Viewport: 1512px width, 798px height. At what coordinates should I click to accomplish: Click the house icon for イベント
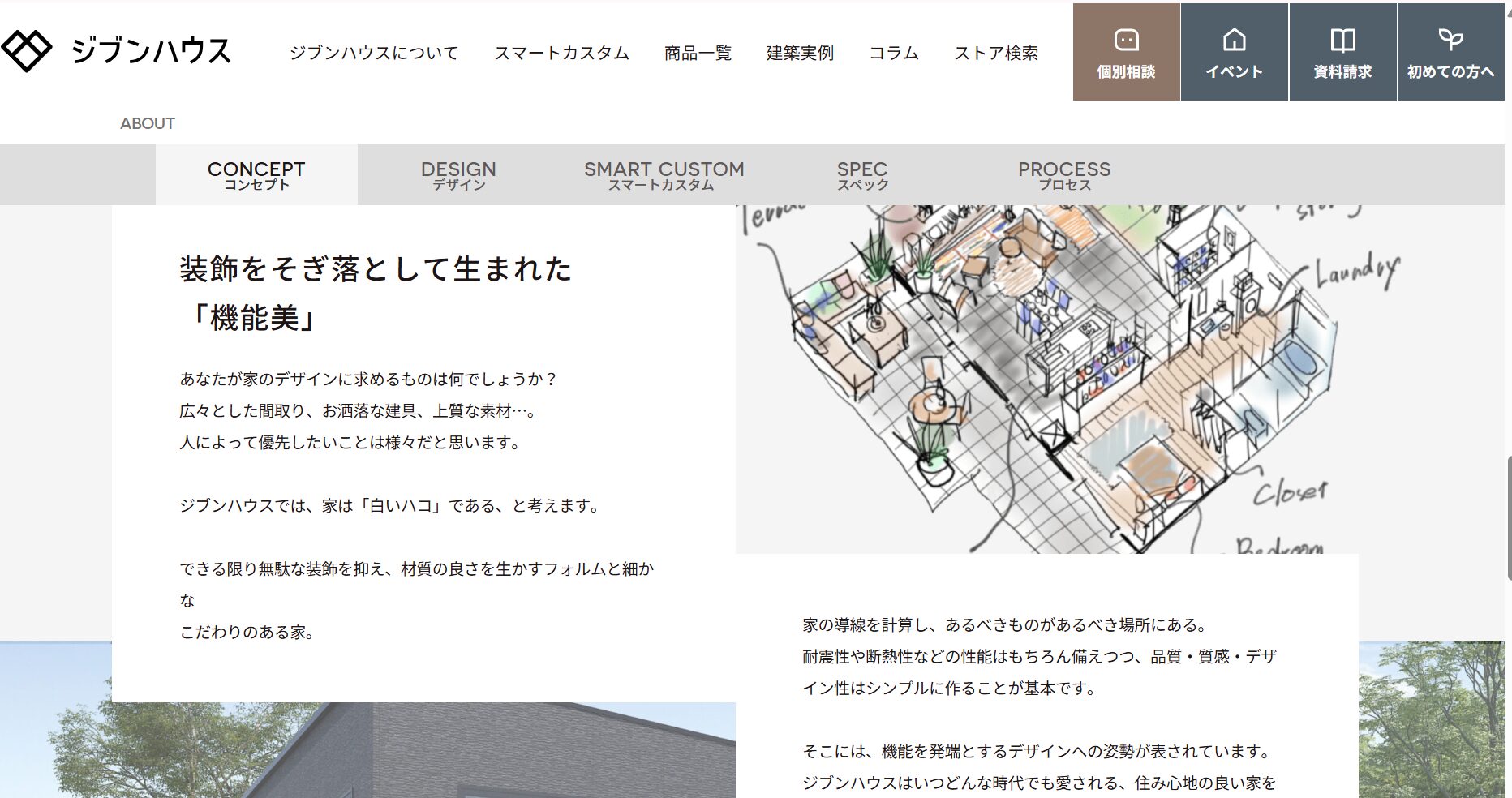click(1234, 40)
